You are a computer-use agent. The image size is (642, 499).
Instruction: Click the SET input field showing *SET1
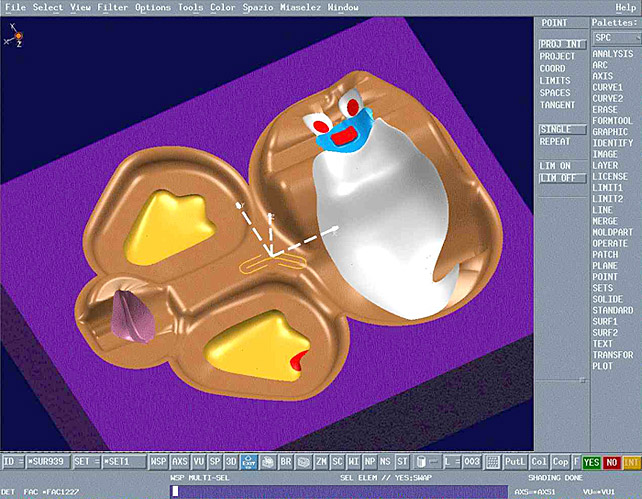(124, 462)
